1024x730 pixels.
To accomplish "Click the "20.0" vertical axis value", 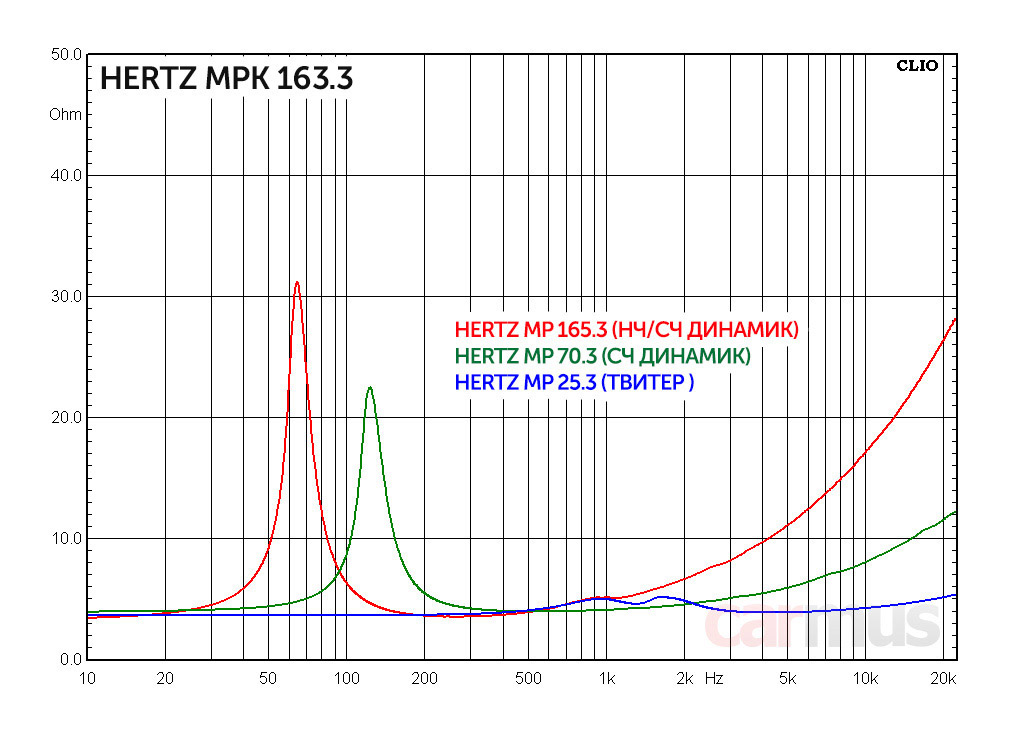I will [x=66, y=417].
